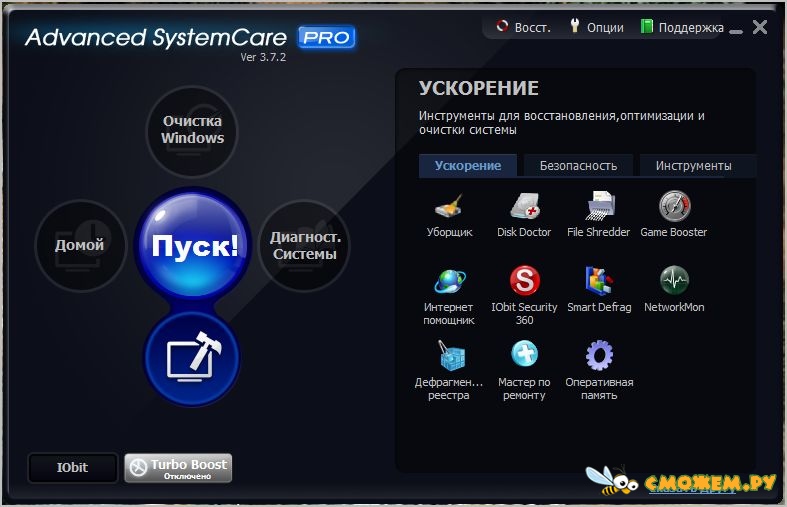
Task: Open the Уборщик cleaner tool
Action: [x=449, y=215]
